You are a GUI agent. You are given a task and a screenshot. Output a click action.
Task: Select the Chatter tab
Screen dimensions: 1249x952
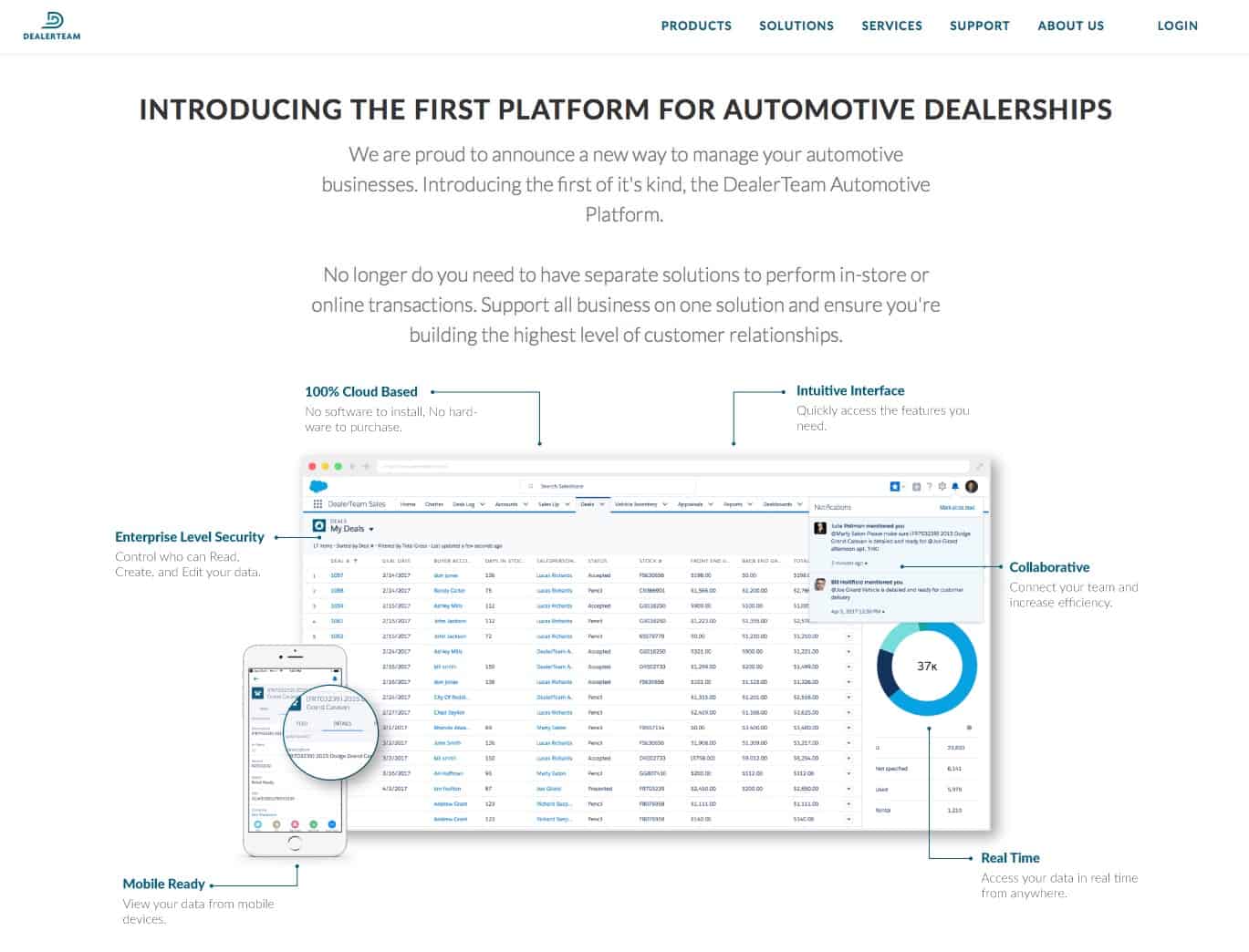434,504
